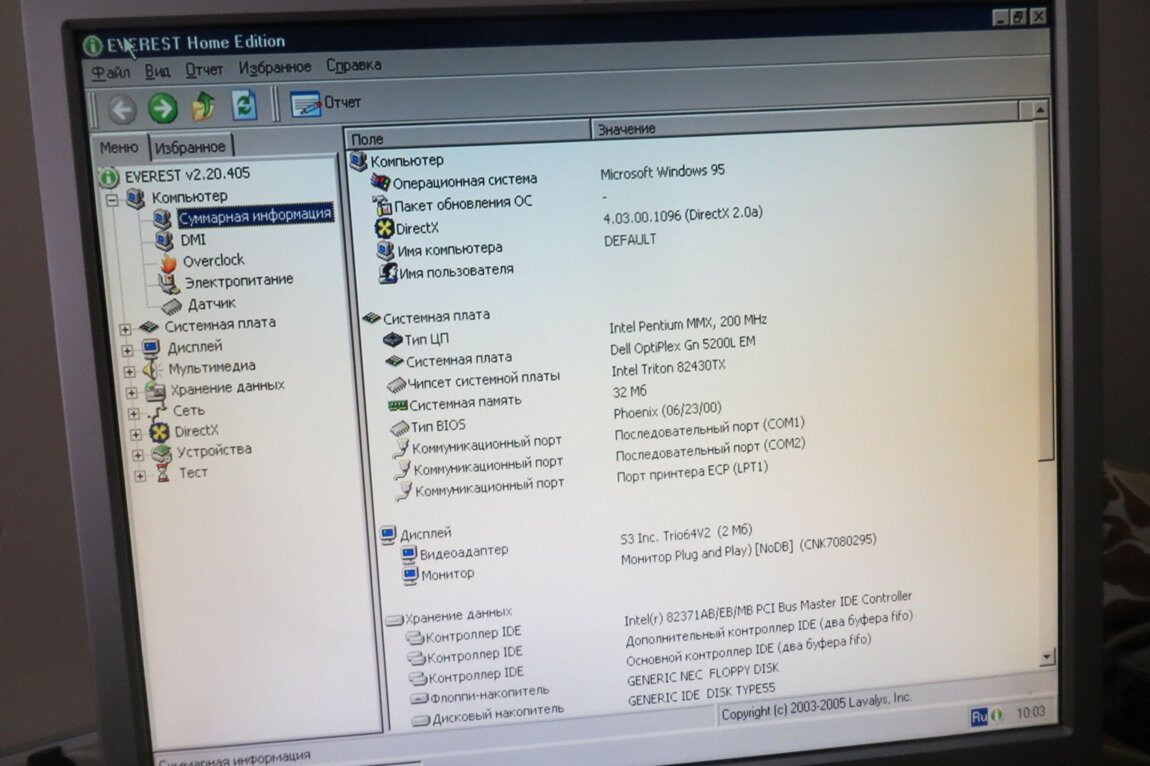The width and height of the screenshot is (1150, 766).
Task: Click the refresh toolbar icon
Action: (x=245, y=104)
